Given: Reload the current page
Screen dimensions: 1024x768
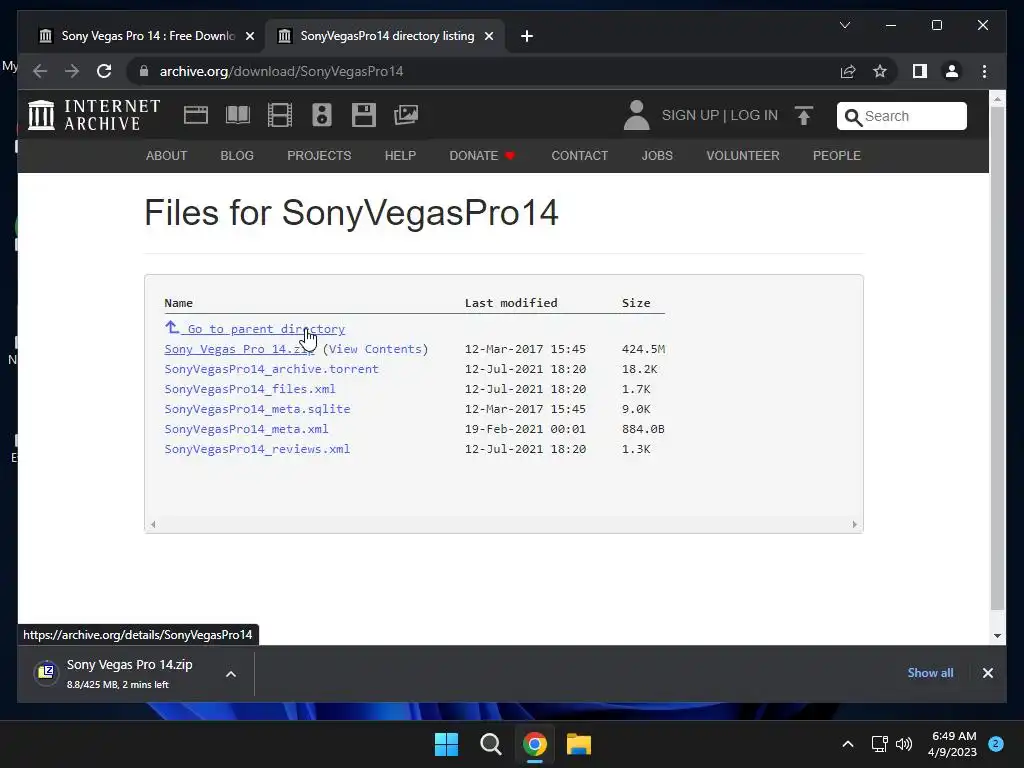Looking at the screenshot, I should 104,71.
